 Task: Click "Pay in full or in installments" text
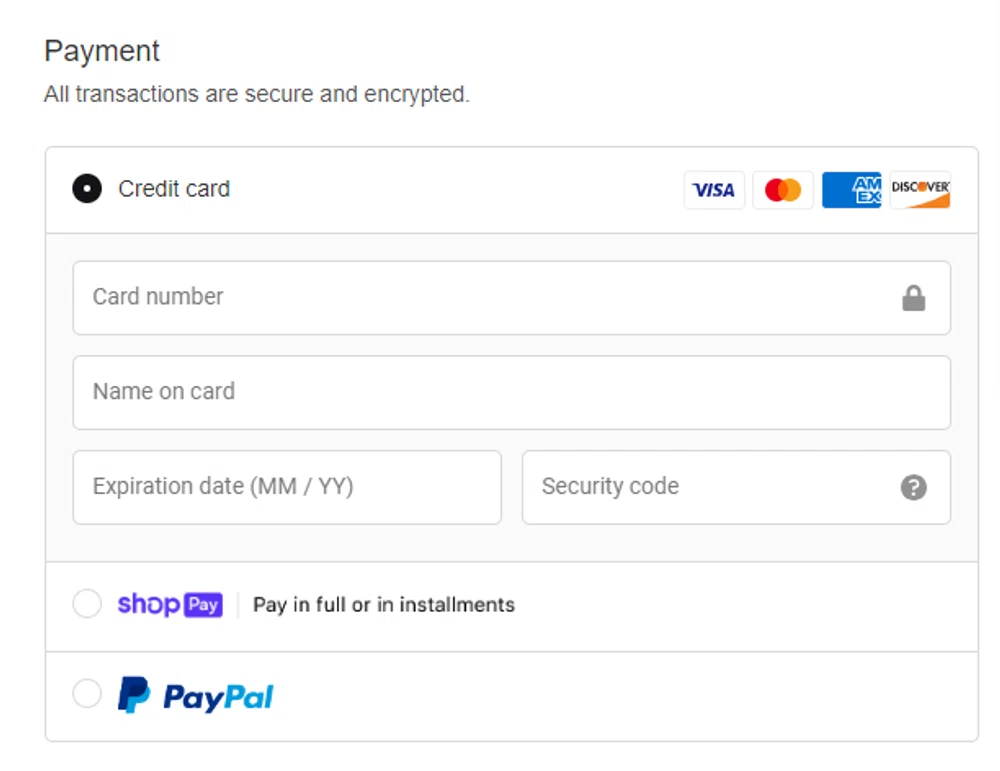click(384, 605)
